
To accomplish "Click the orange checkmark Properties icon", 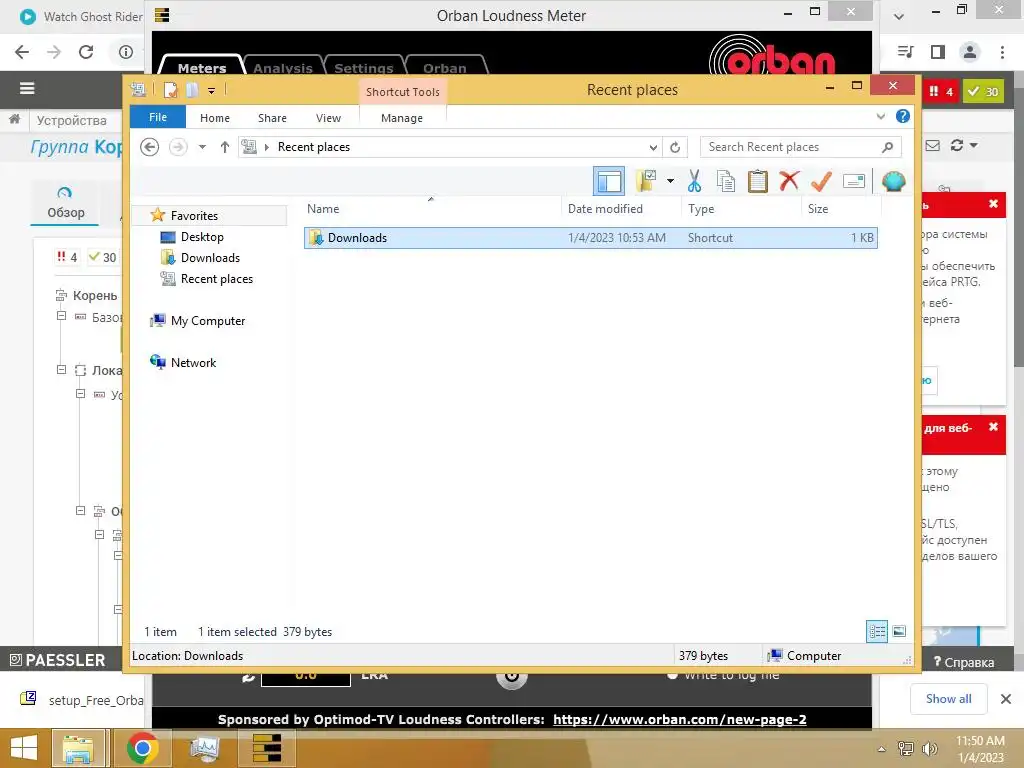I will click(x=821, y=181).
